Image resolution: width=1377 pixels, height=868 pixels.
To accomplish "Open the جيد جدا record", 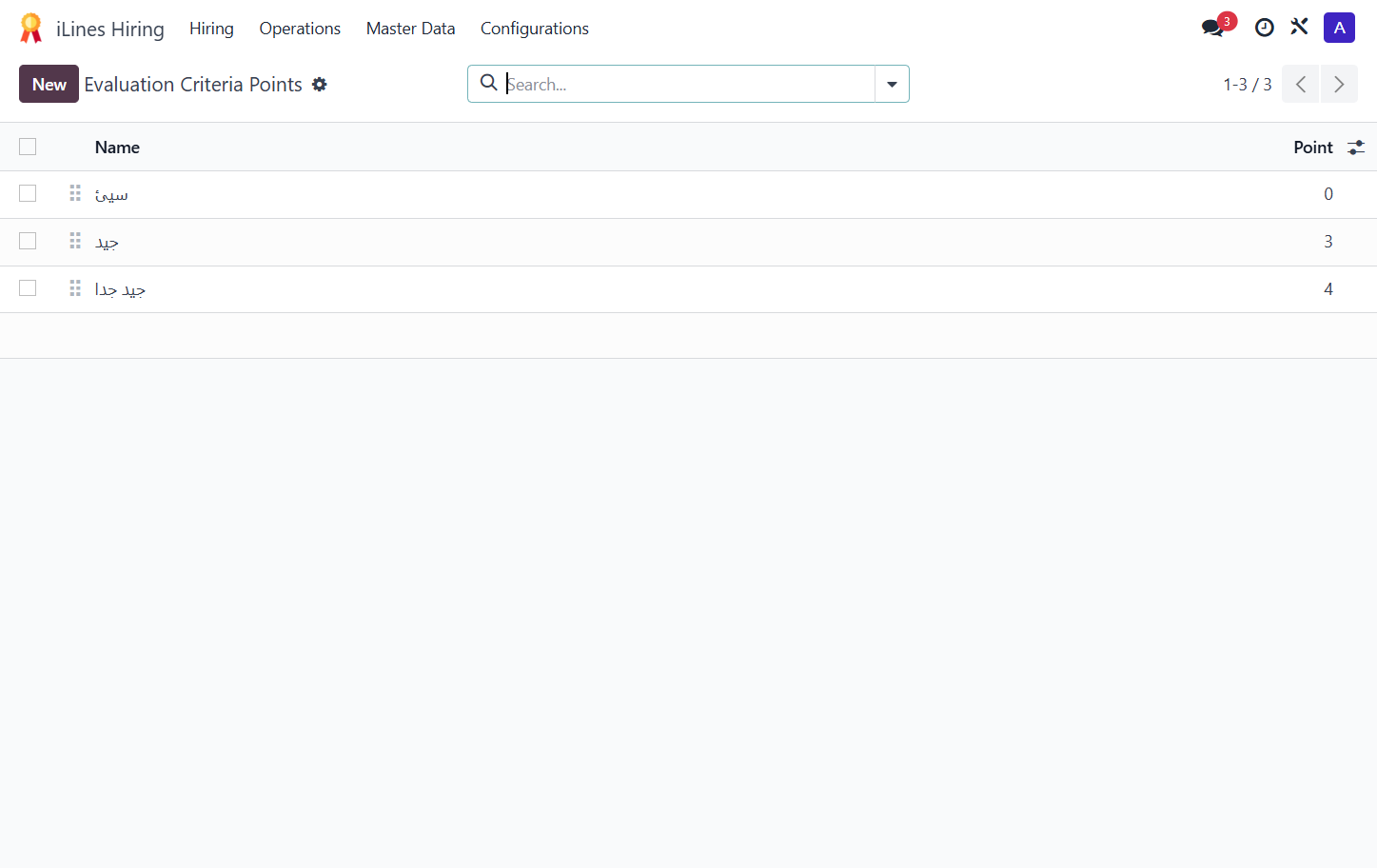I will pyautogui.click(x=120, y=289).
